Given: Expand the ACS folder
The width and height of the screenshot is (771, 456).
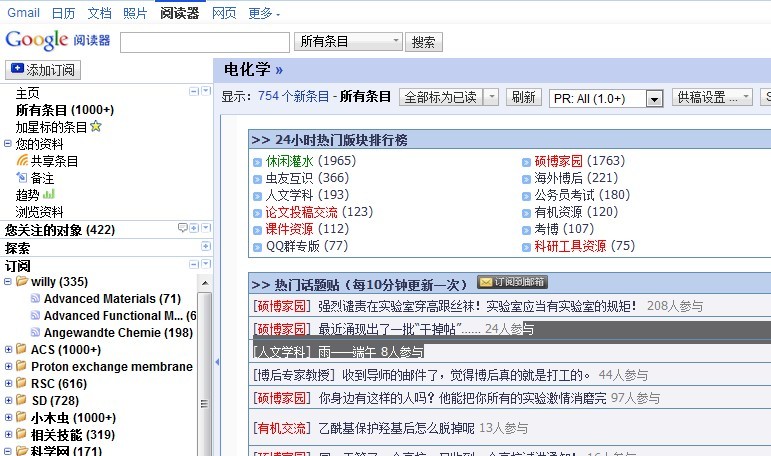Looking at the screenshot, I should pos(8,349).
